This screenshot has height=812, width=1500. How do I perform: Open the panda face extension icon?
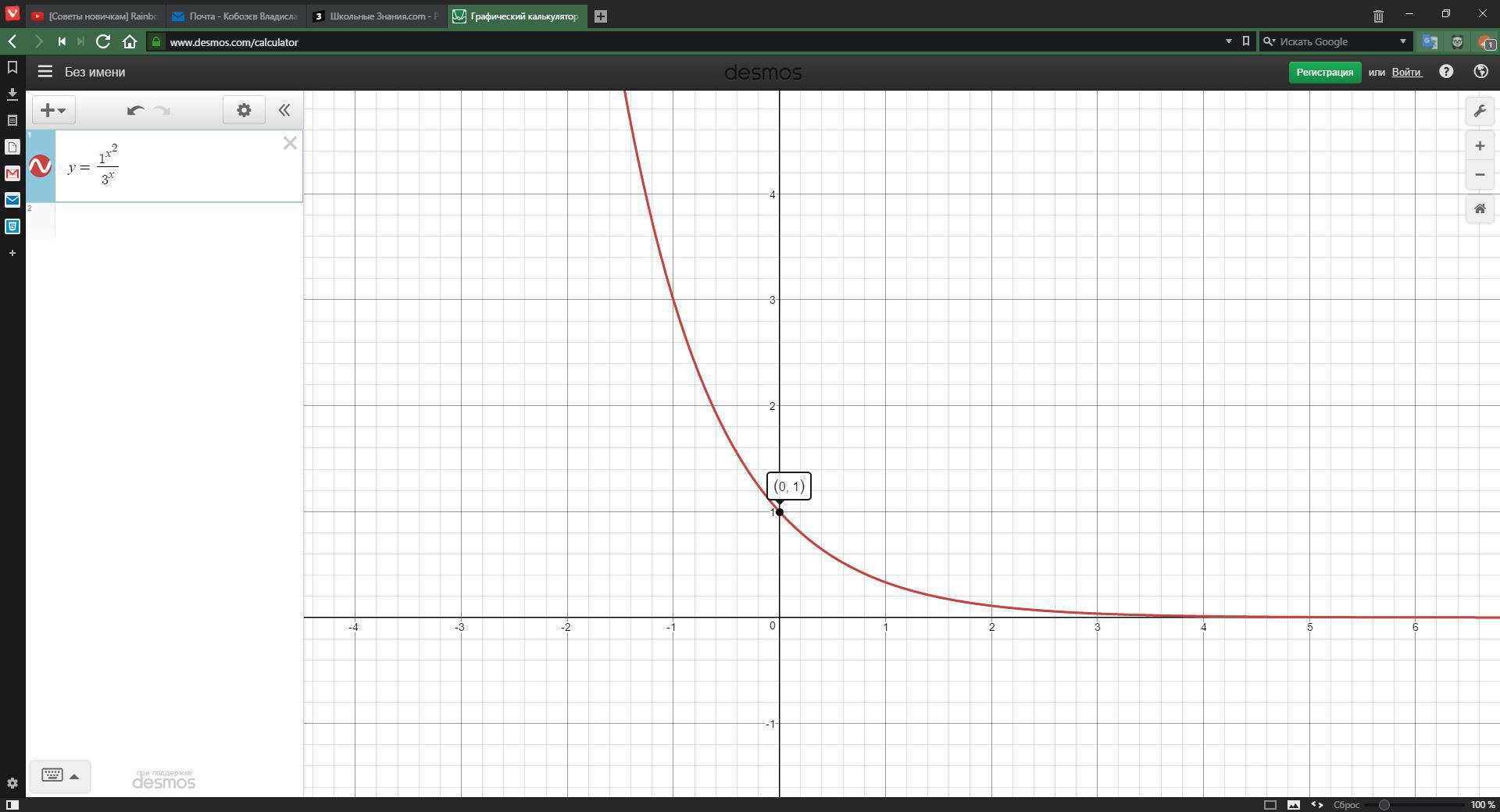(x=1457, y=42)
